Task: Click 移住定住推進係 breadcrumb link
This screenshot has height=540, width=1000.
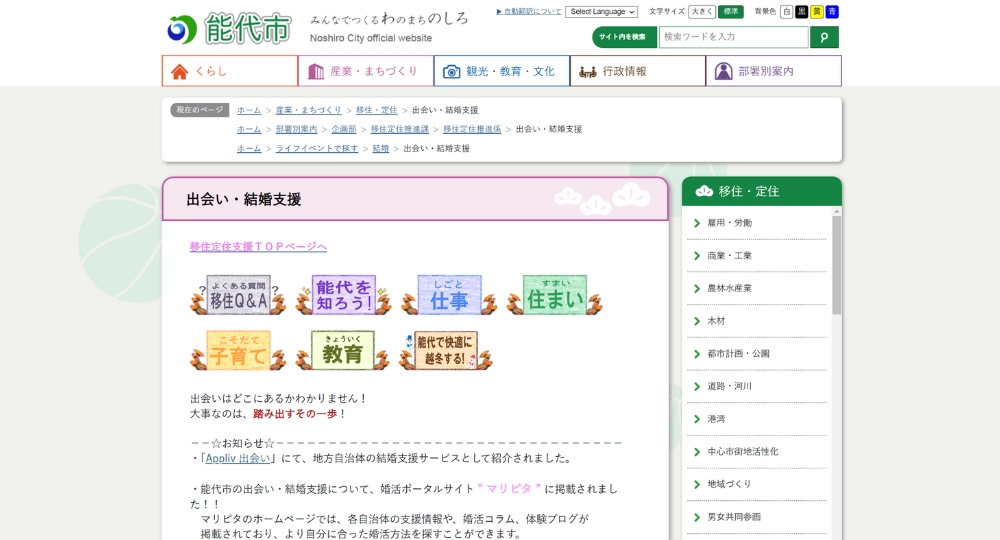Action: pyautogui.click(x=472, y=129)
